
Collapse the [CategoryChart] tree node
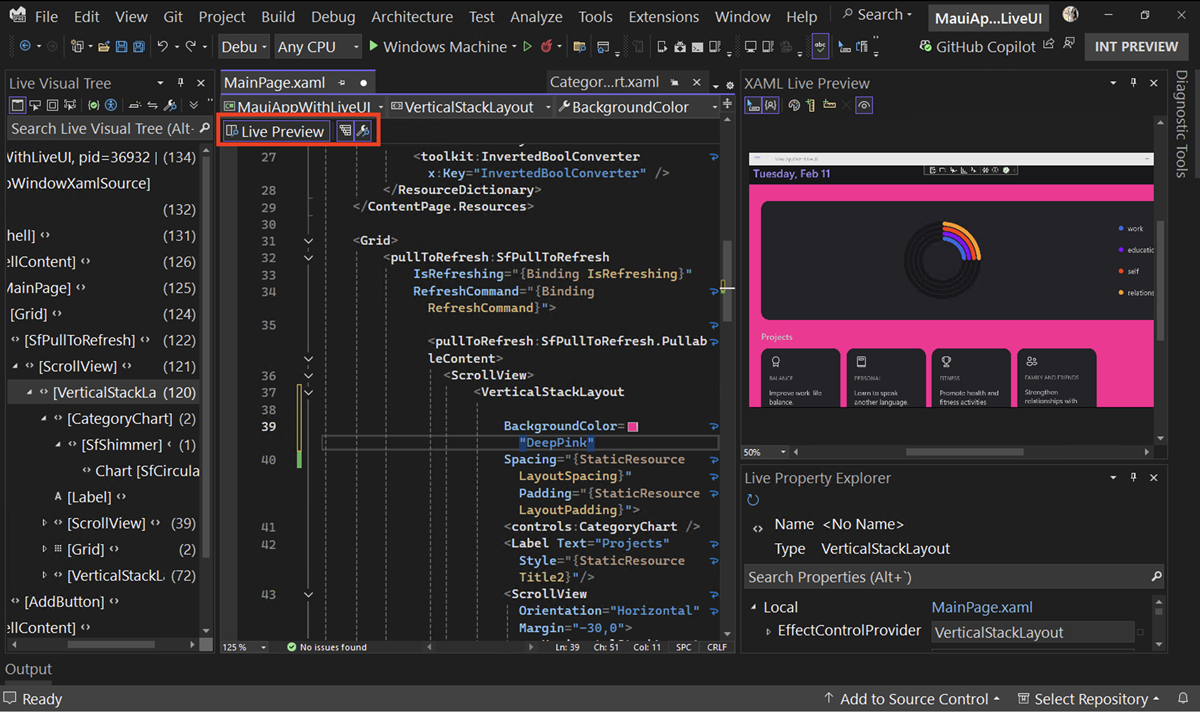click(45, 418)
